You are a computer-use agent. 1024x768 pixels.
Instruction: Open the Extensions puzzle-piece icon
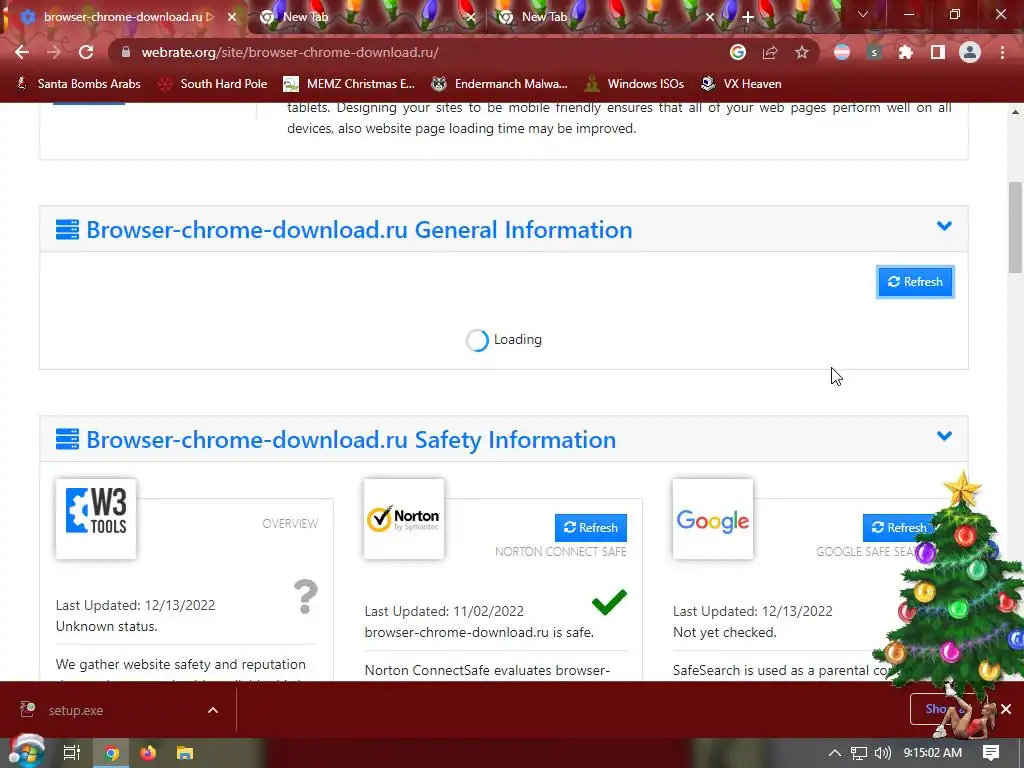coord(906,52)
